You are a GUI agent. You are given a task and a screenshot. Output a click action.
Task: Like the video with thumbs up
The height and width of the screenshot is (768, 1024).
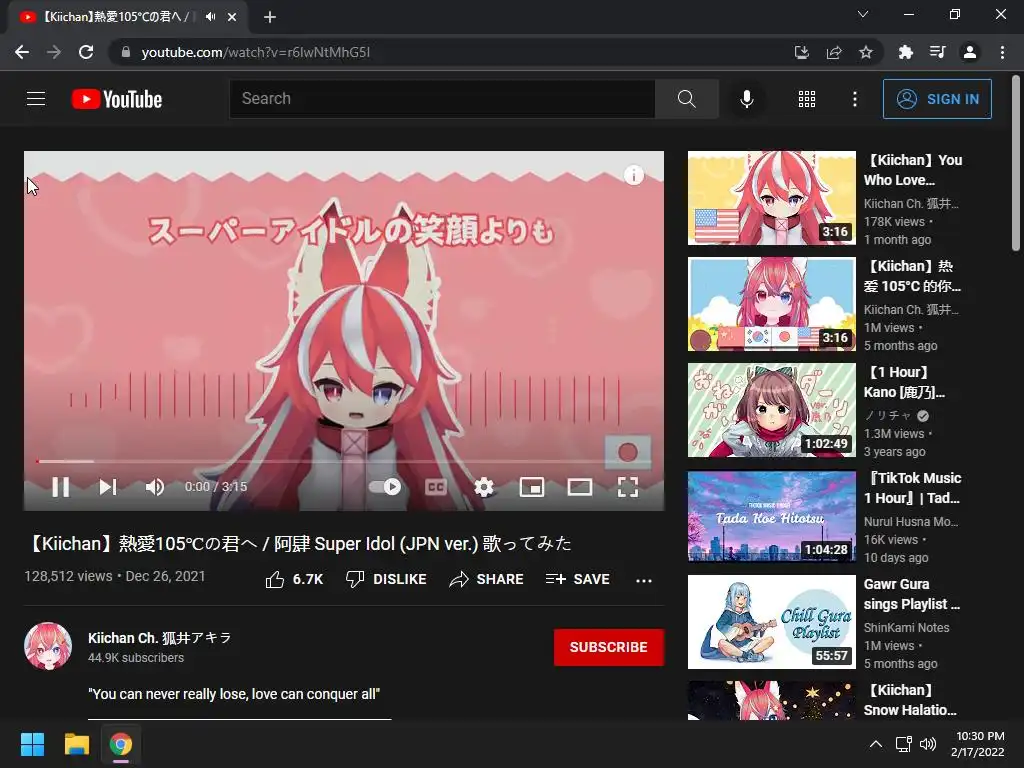pyautogui.click(x=294, y=579)
